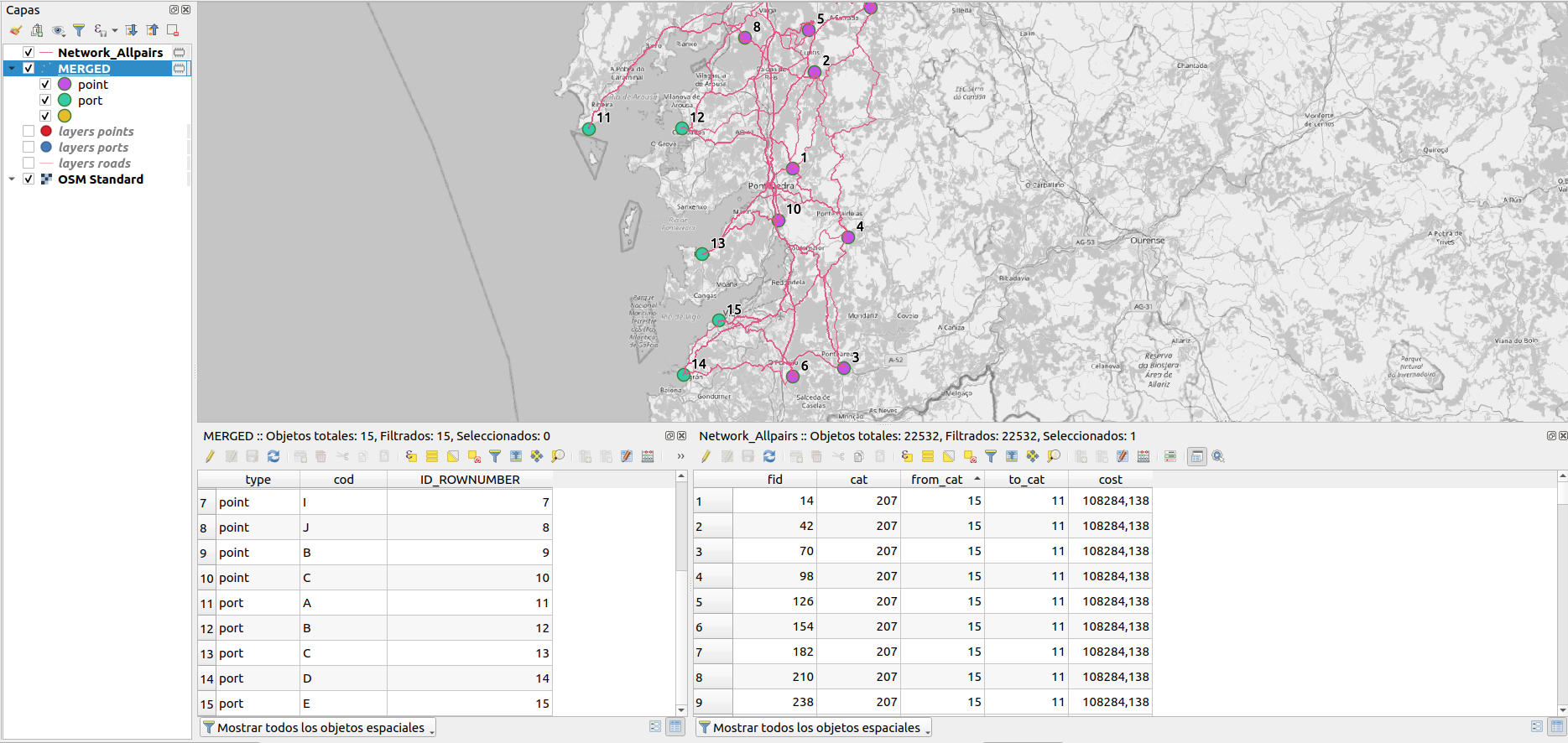Viewport: 1568px width, 743px height.
Task: Sort MERGED table by ID_ROWNUMBER column
Action: pyautogui.click(x=470, y=480)
